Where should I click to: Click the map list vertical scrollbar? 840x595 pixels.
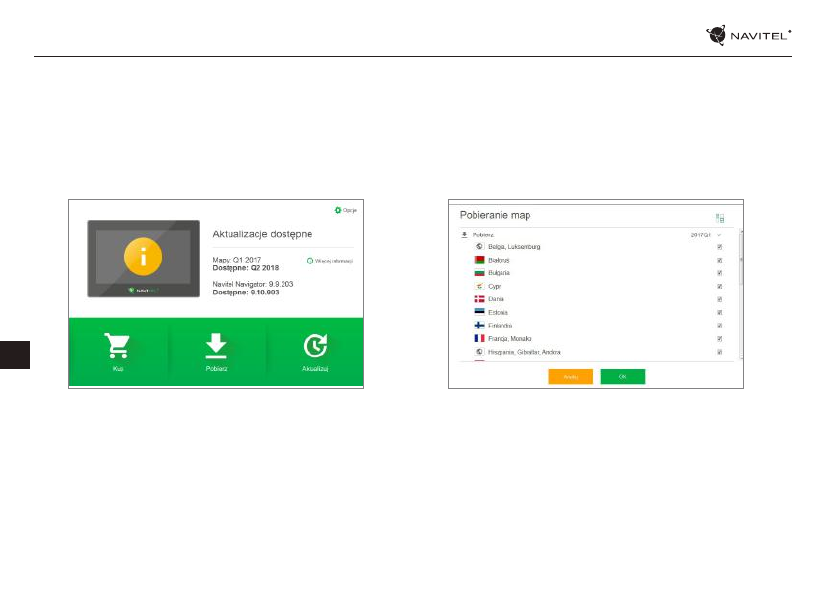coord(741,295)
